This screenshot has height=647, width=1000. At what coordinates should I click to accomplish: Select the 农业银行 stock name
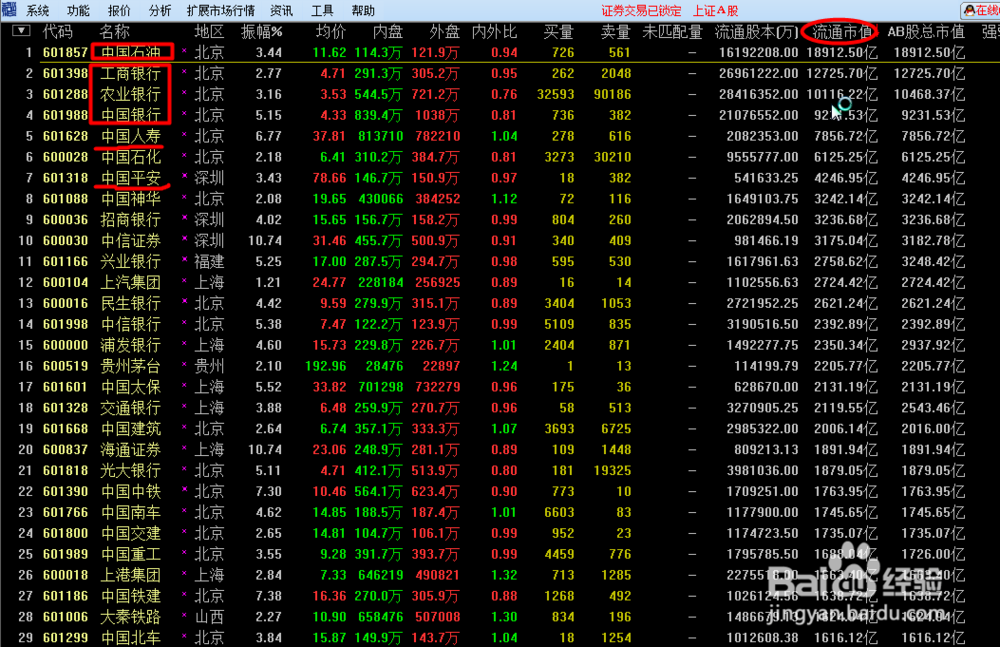[130, 94]
